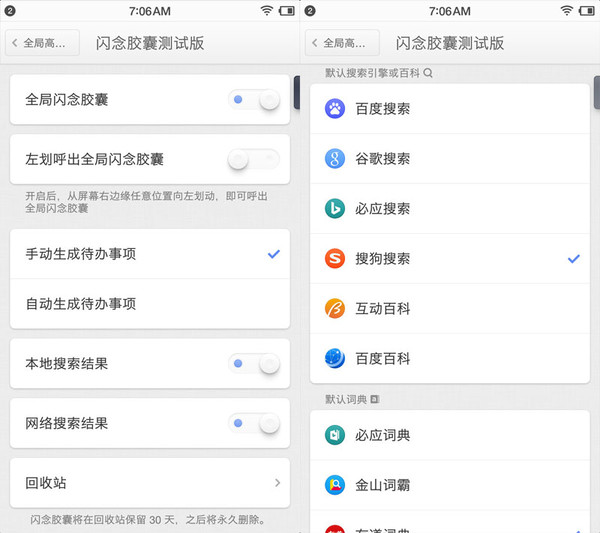
Task: Click the Sogou search icon
Action: [x=335, y=259]
